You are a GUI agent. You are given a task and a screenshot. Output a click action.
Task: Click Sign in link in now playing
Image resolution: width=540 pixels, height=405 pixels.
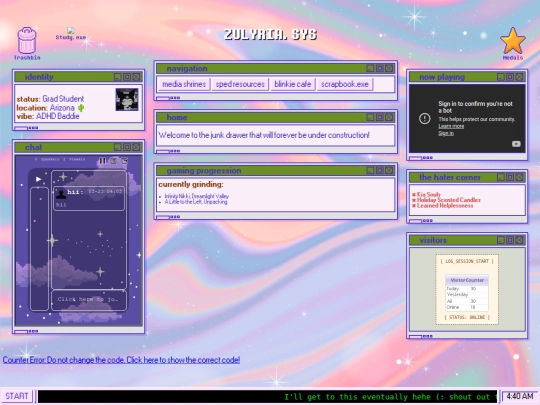click(x=446, y=133)
